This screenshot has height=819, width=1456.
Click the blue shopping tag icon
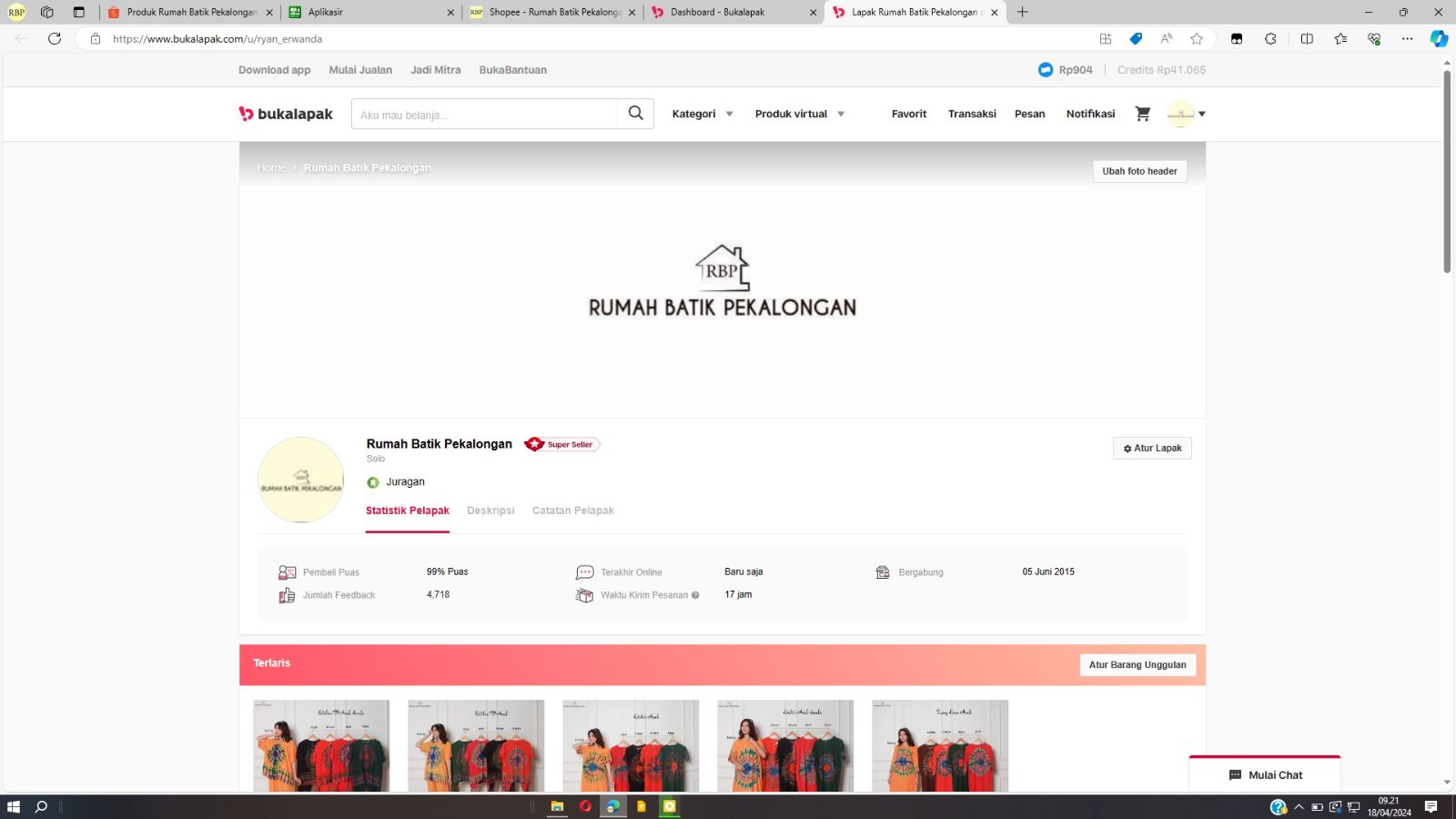1136,38
